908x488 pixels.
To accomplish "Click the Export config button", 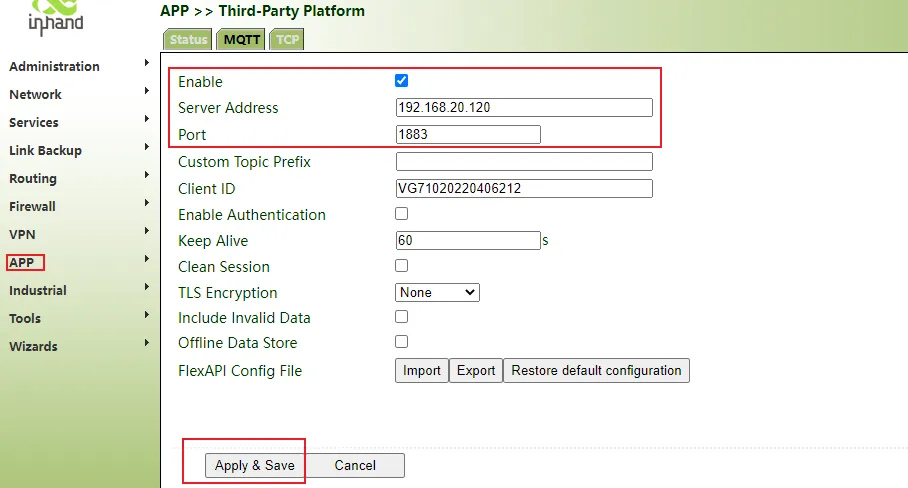I will [x=476, y=370].
